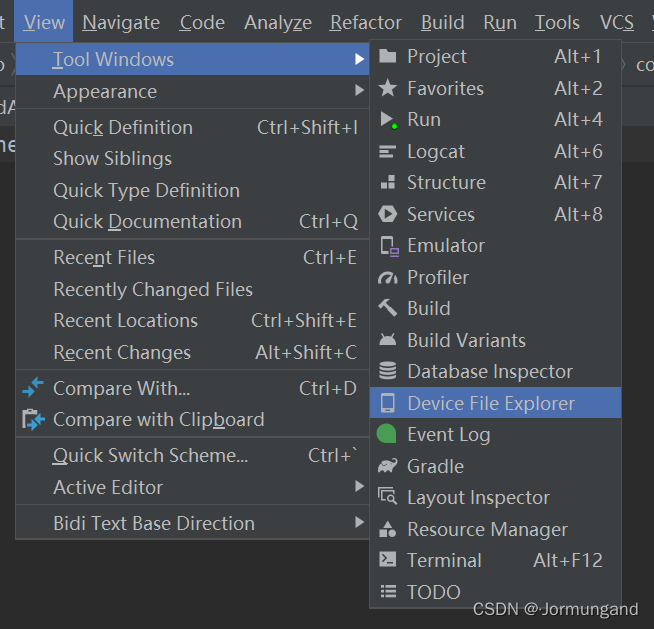Click the Favorites star icon
Screen dimensions: 654x629
click(388, 89)
